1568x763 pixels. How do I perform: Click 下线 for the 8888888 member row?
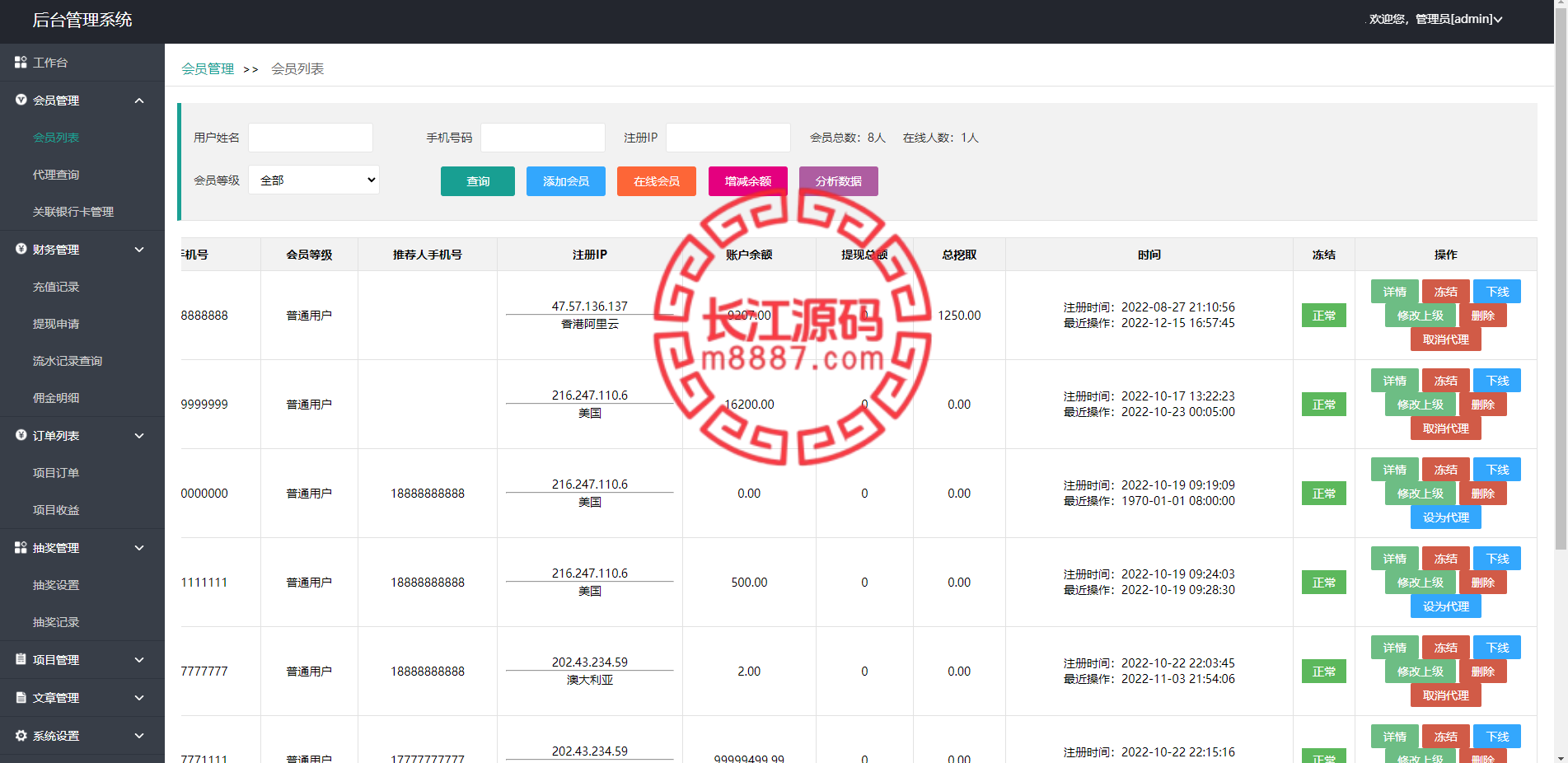pyautogui.click(x=1497, y=292)
